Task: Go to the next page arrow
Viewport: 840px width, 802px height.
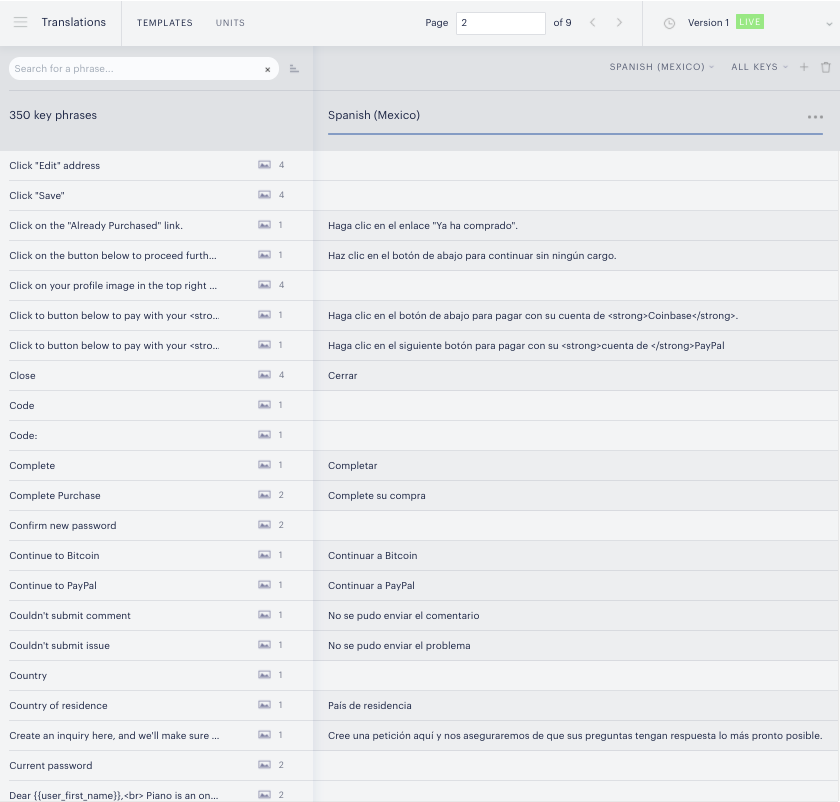Action: click(619, 23)
